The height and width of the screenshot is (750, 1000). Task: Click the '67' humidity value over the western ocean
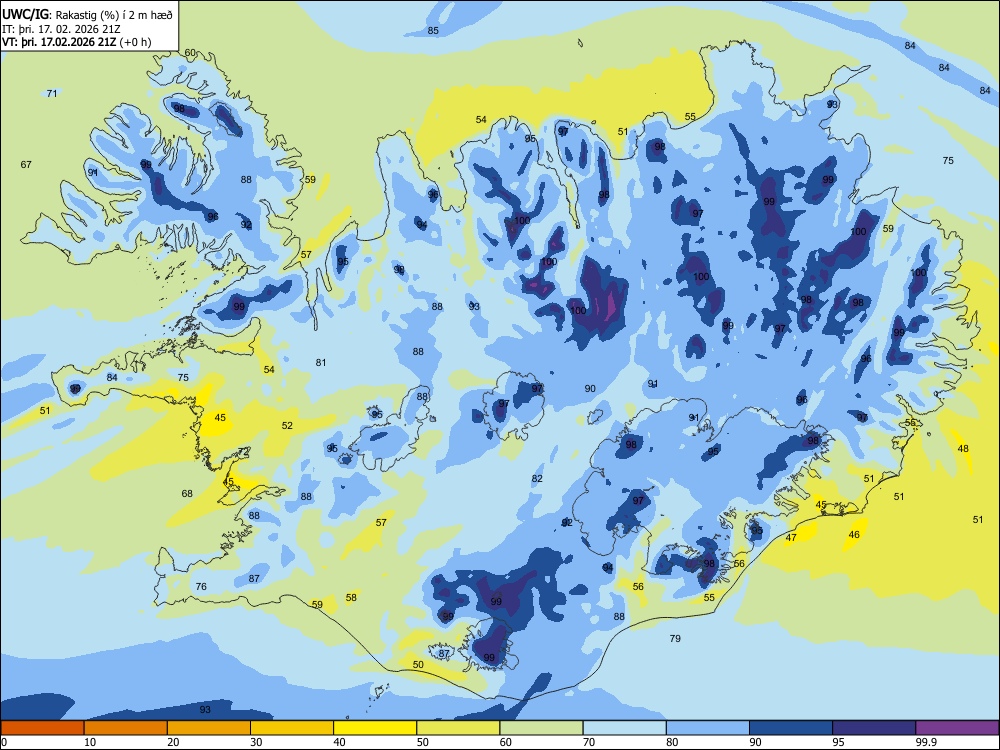point(26,165)
